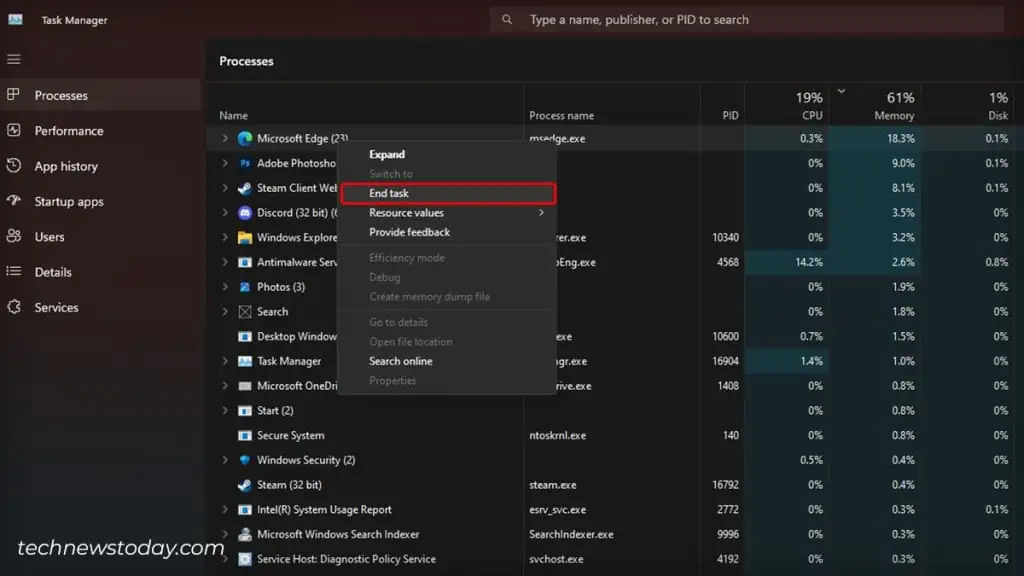Select the Details sidebar icon

(13, 271)
